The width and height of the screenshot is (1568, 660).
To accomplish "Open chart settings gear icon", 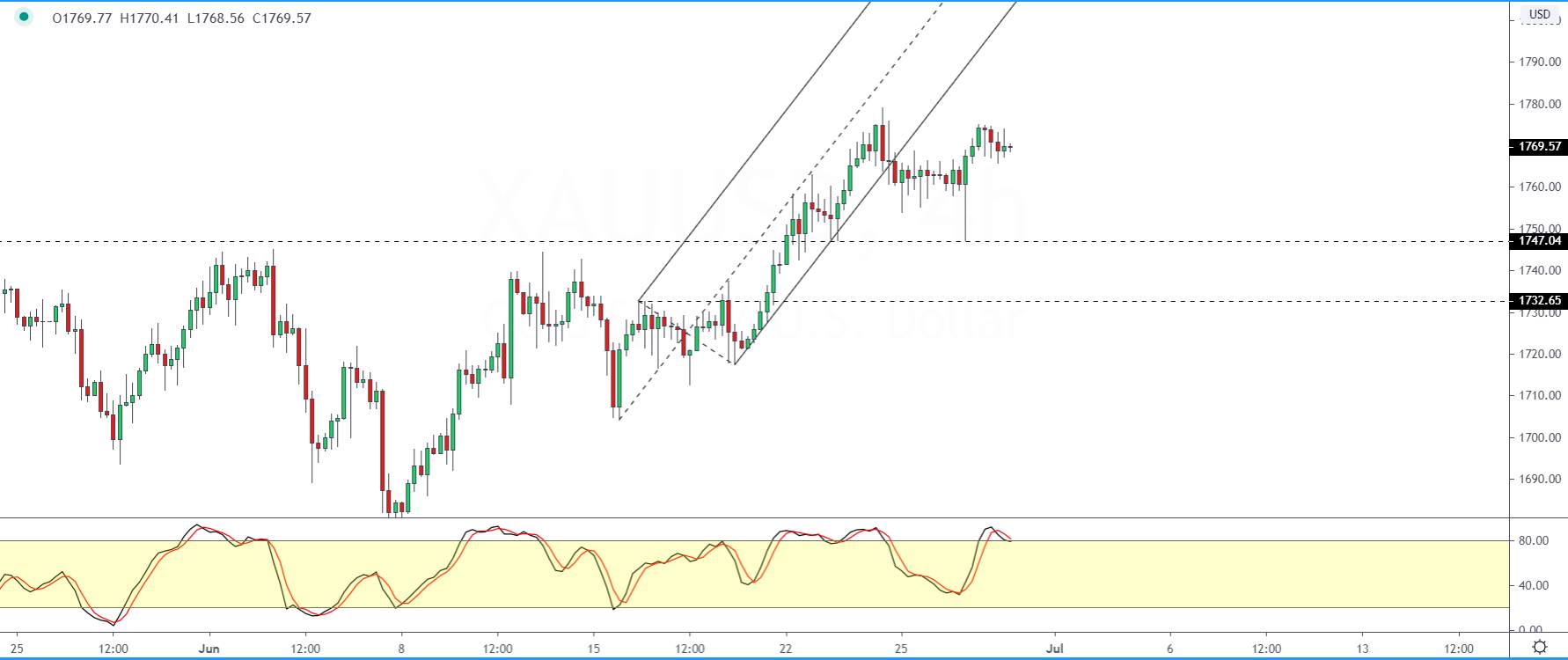I will pyautogui.click(x=1540, y=648).
